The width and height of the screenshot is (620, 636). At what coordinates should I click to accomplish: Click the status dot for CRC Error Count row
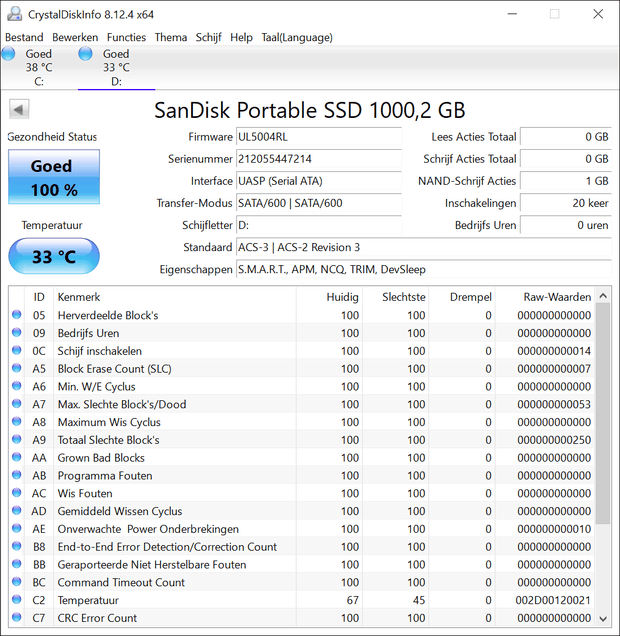(x=17, y=617)
